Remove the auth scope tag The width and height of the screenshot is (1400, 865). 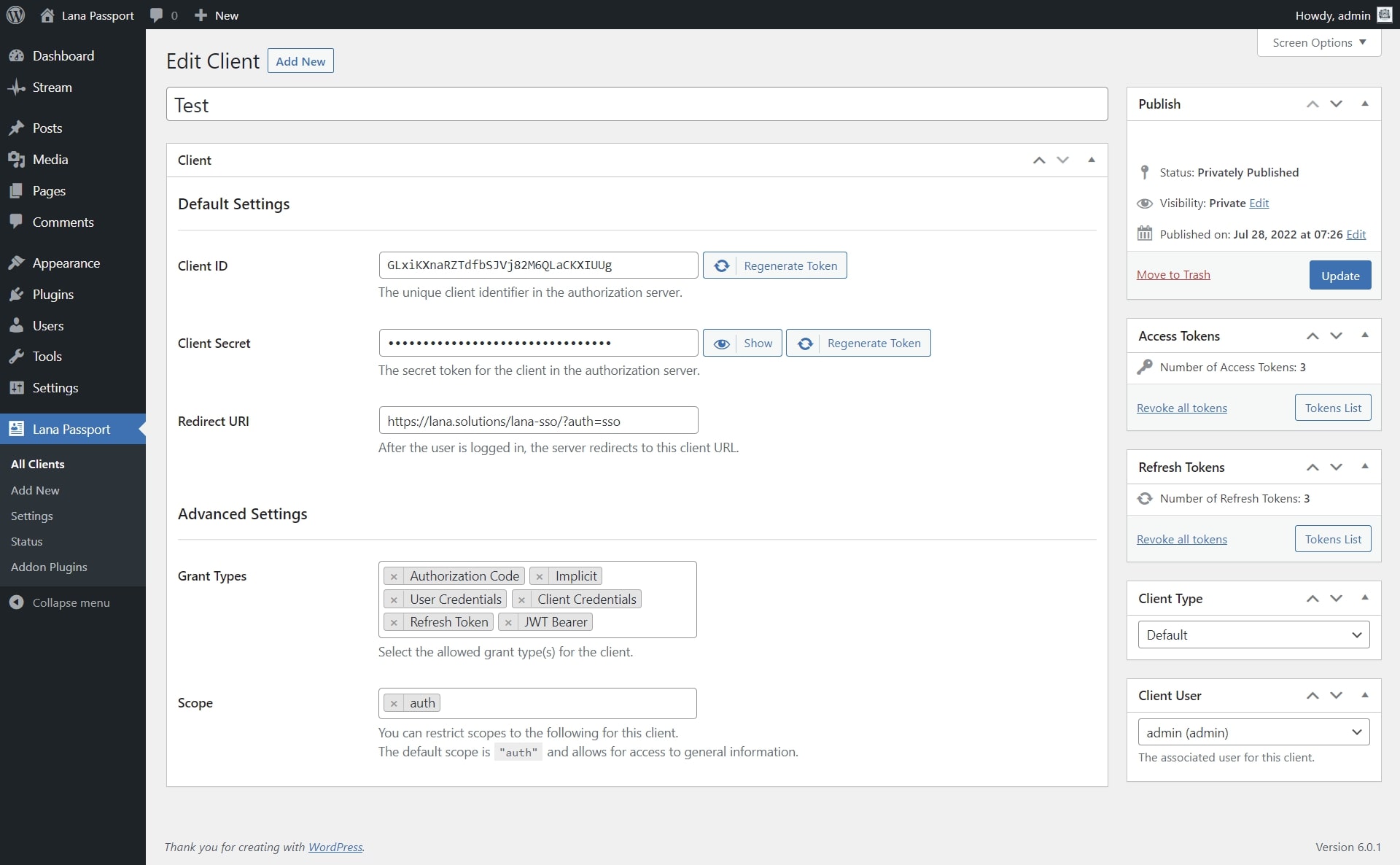(x=394, y=703)
